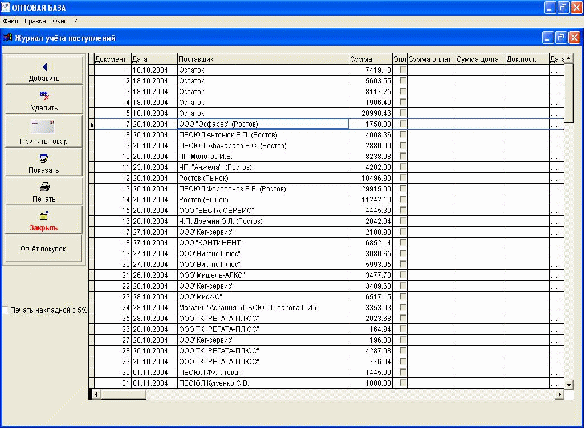Screen dimensions: 586x429
Task: Click the Отчёт покупок button
Action: pos(44,249)
